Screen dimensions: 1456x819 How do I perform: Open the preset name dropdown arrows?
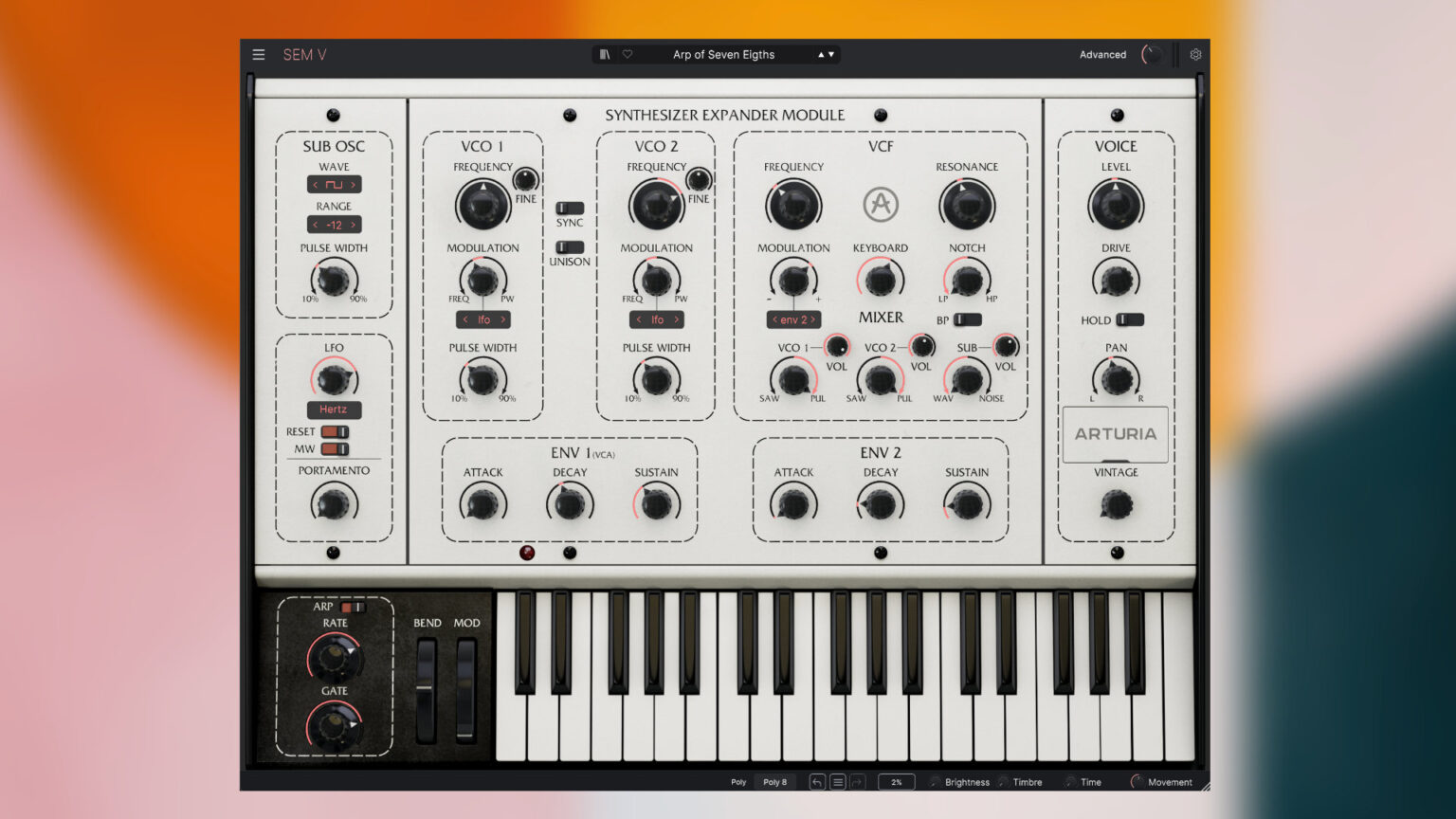825,54
